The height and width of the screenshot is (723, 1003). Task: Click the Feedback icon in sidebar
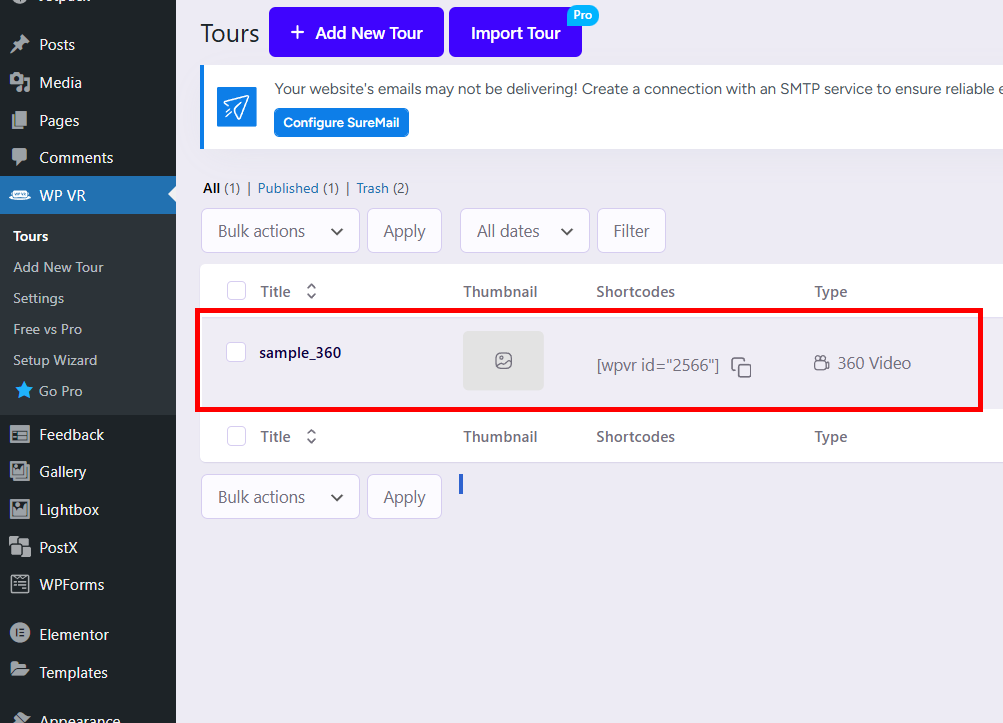pos(20,434)
